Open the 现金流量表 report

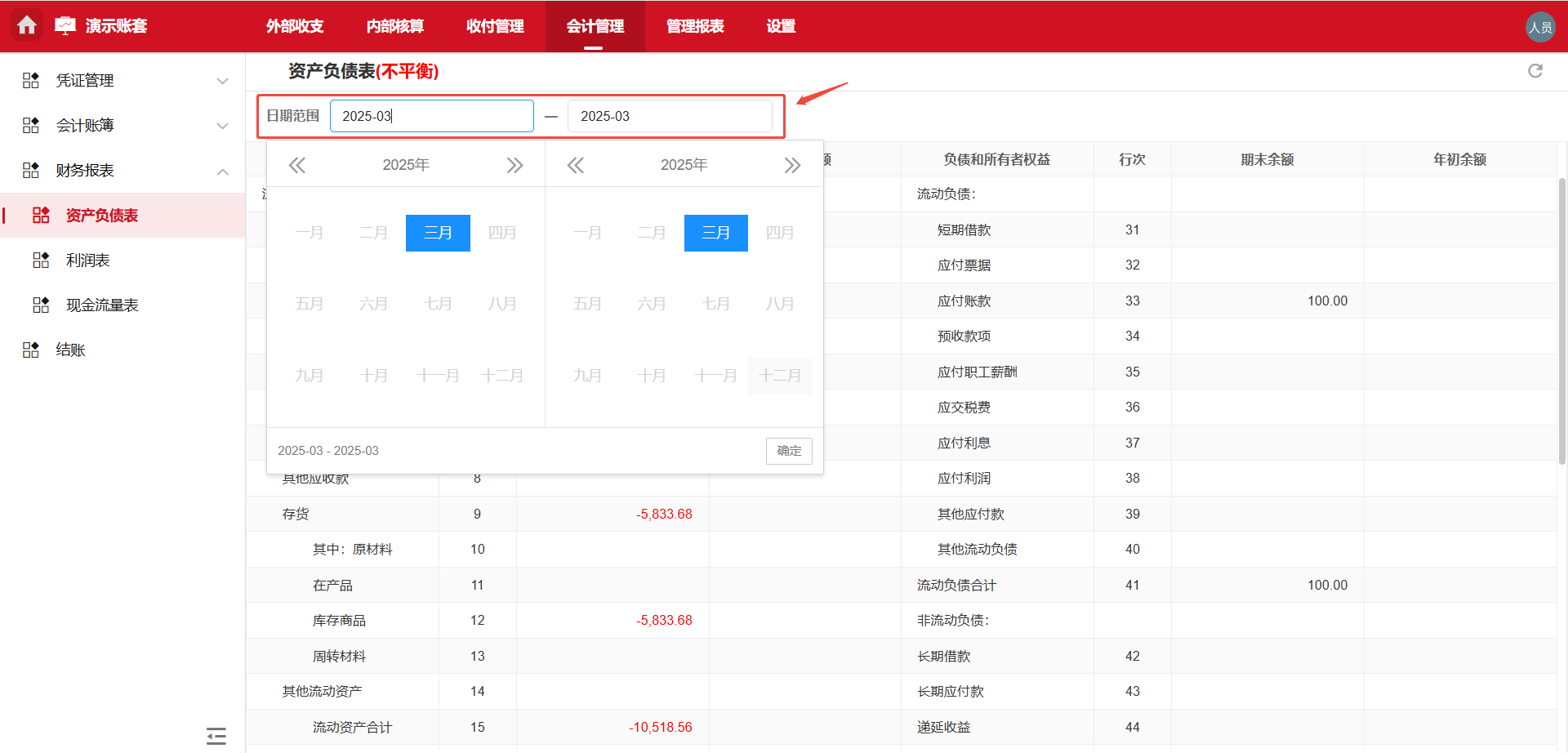click(41, 305)
